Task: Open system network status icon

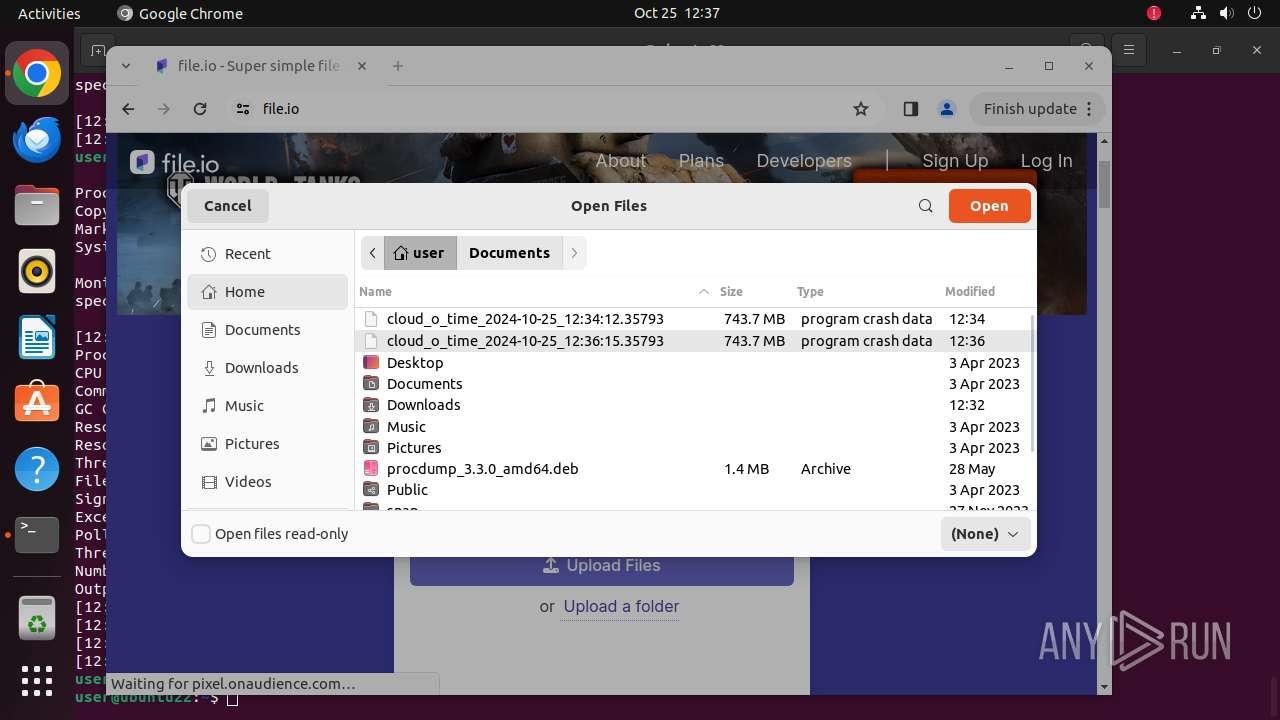Action: click(1198, 13)
